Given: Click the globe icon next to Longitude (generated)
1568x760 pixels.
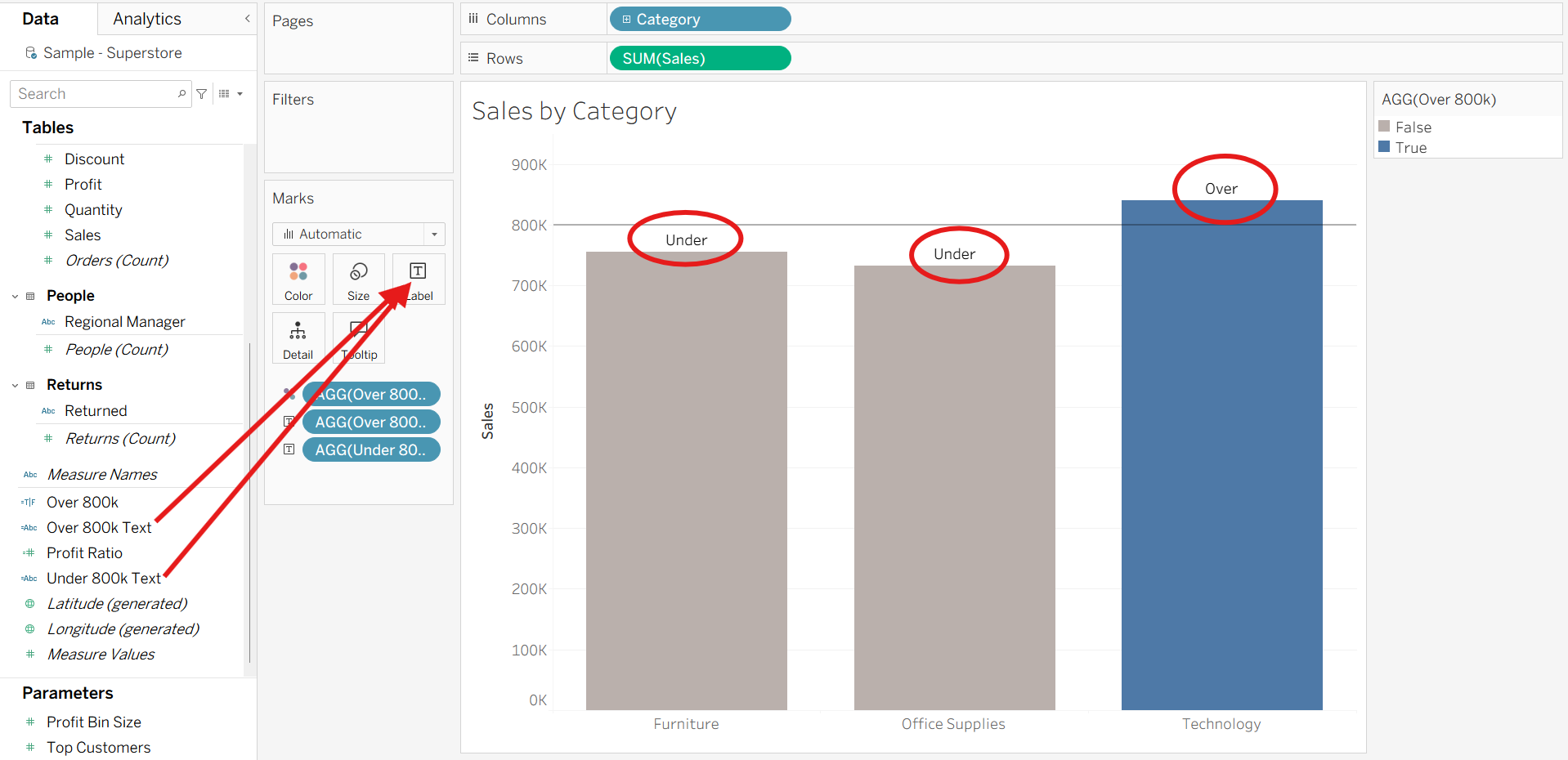Looking at the screenshot, I should click(30, 629).
